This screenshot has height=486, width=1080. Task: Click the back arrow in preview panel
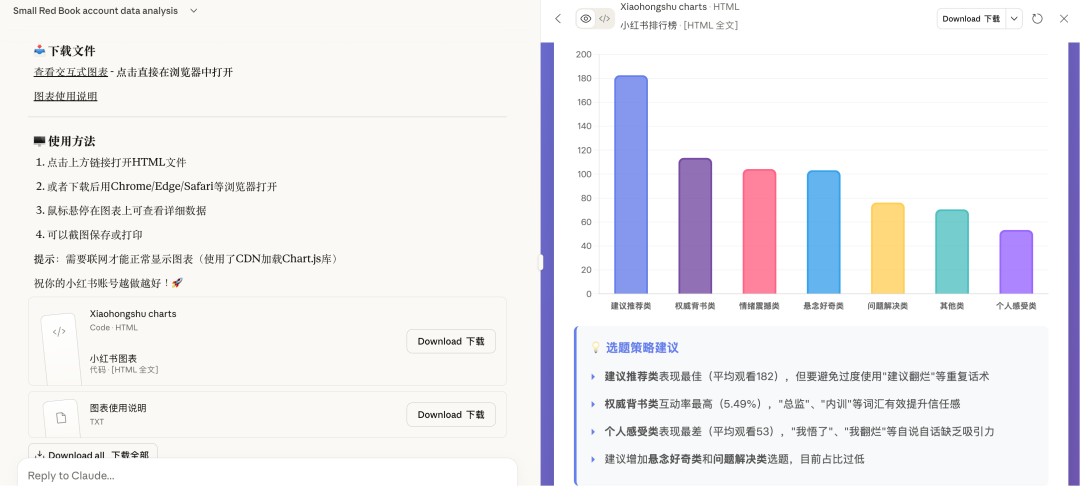point(558,18)
